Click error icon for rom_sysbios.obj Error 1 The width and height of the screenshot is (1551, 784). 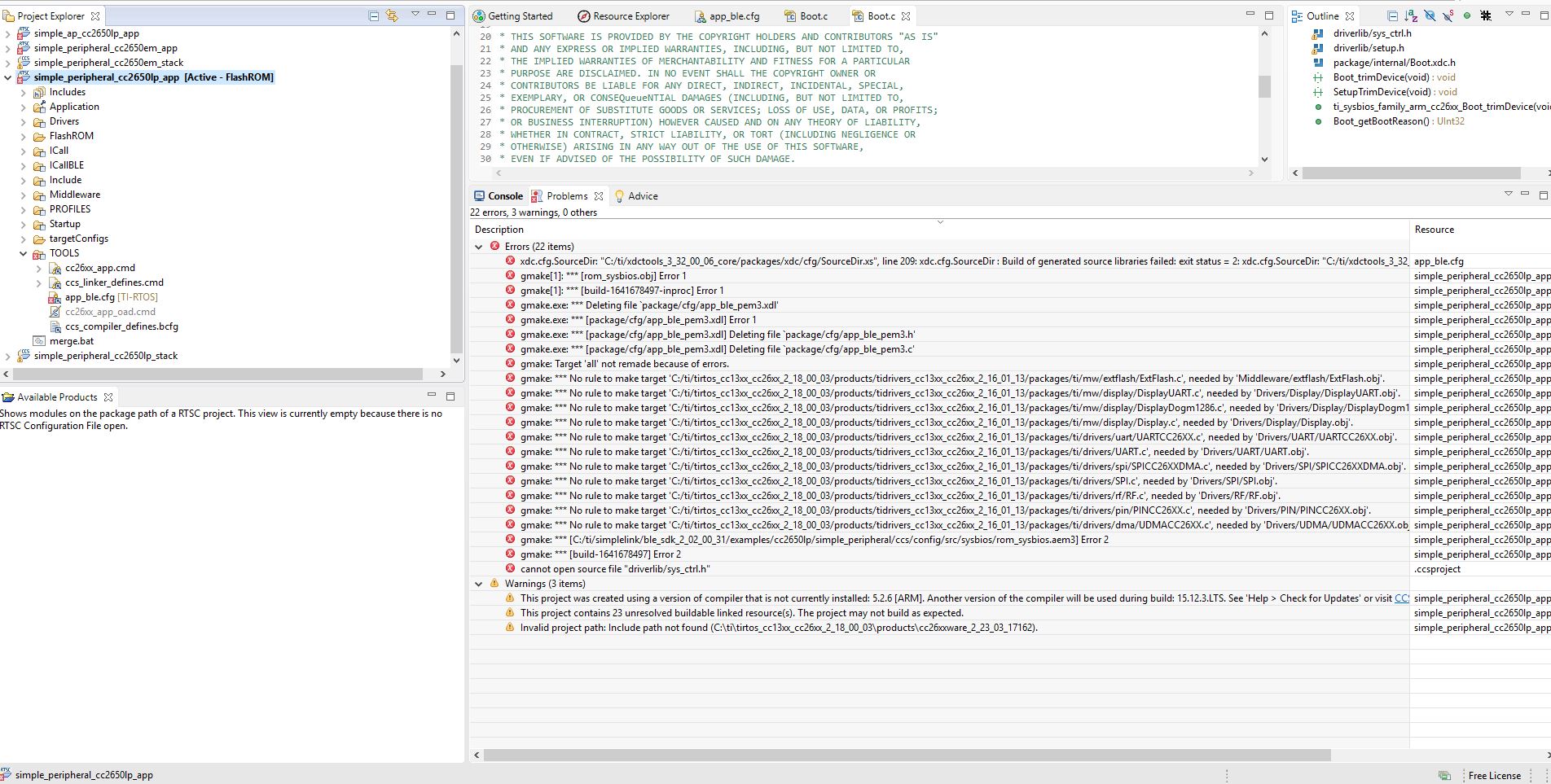tap(510, 276)
